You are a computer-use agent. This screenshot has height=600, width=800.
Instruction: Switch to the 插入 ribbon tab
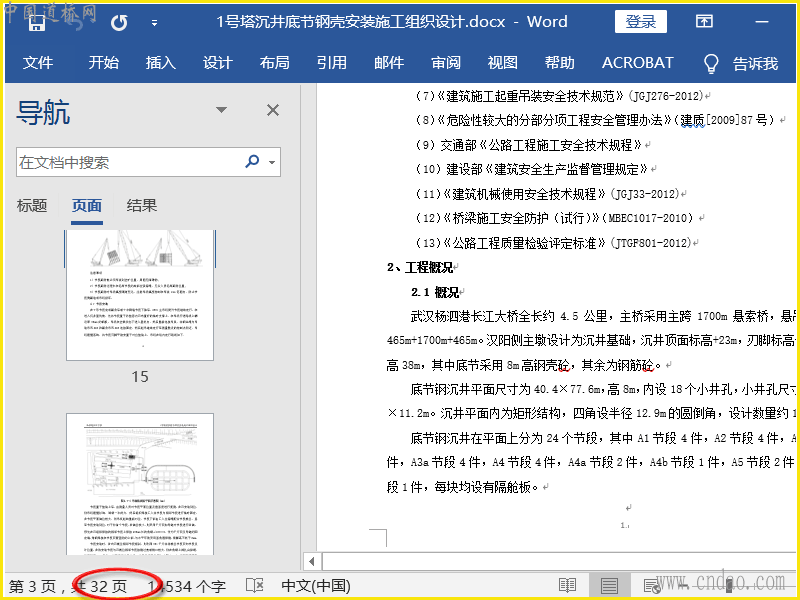click(x=161, y=62)
